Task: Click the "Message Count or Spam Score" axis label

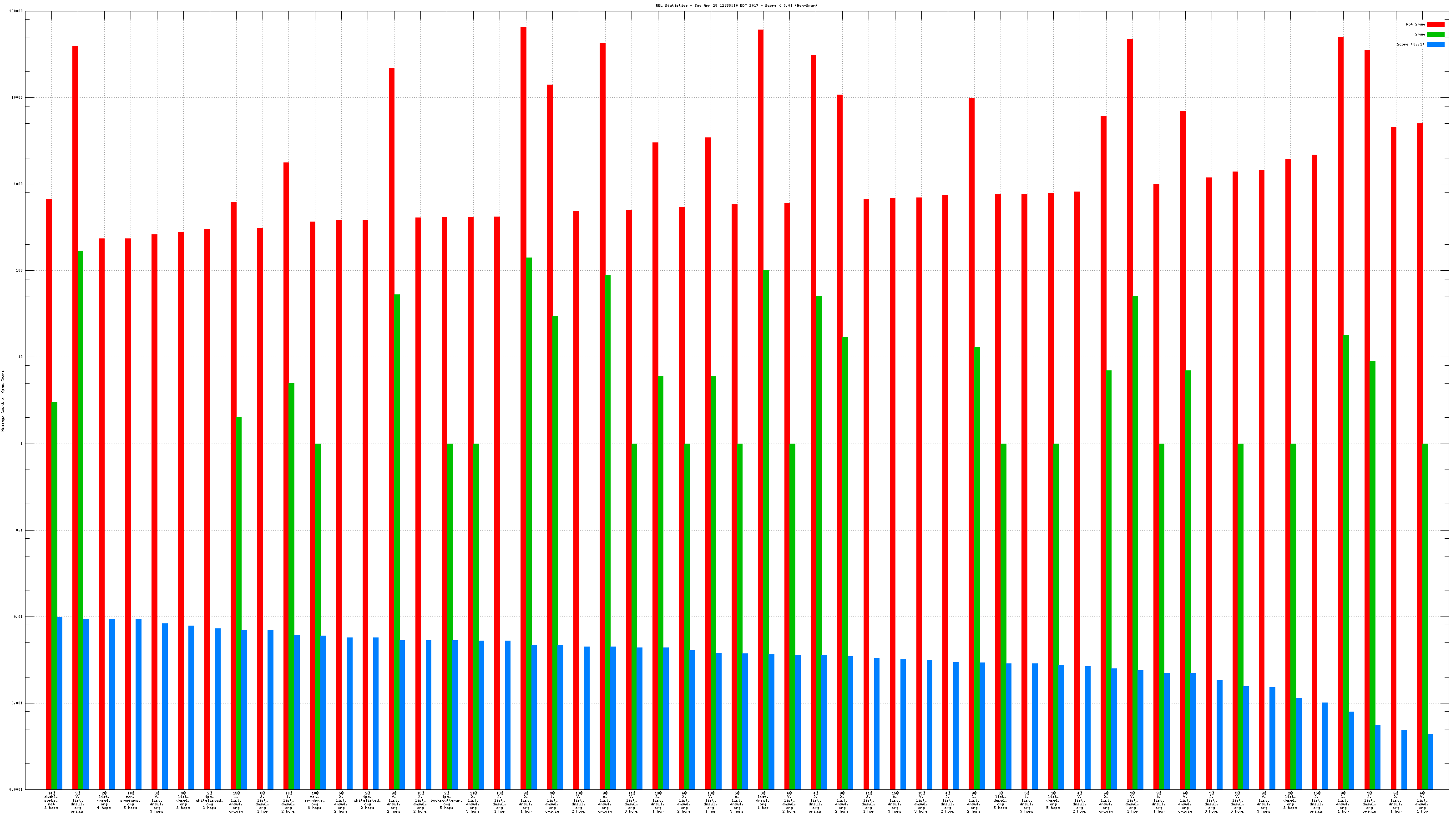Action: tap(3, 401)
